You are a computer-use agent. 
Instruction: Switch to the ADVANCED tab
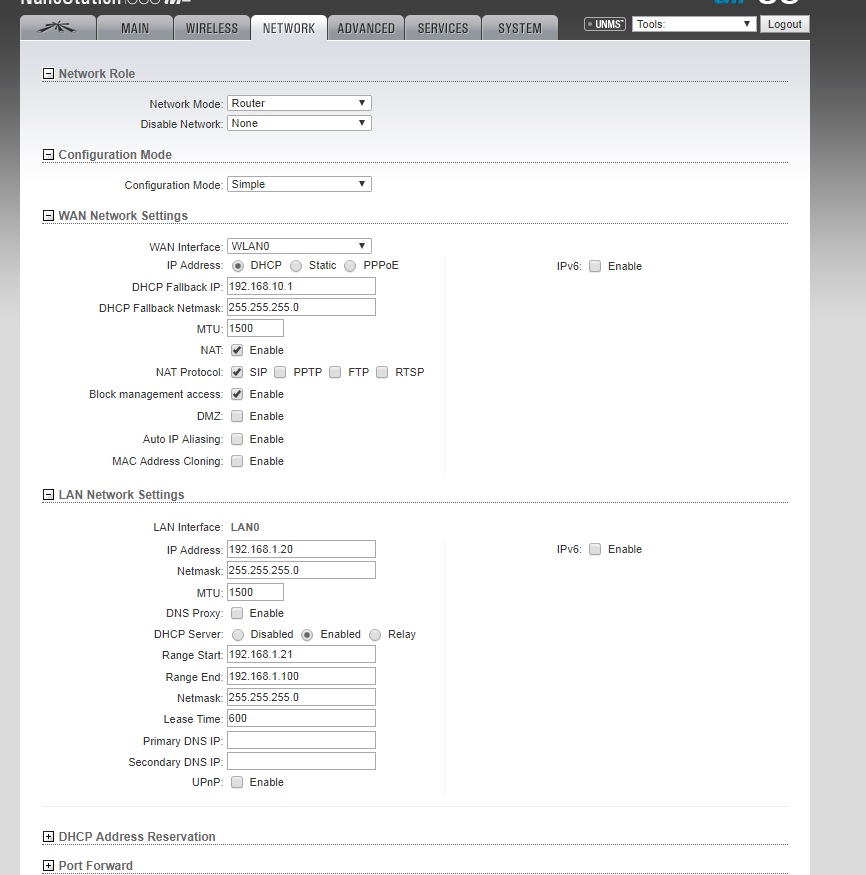365,28
